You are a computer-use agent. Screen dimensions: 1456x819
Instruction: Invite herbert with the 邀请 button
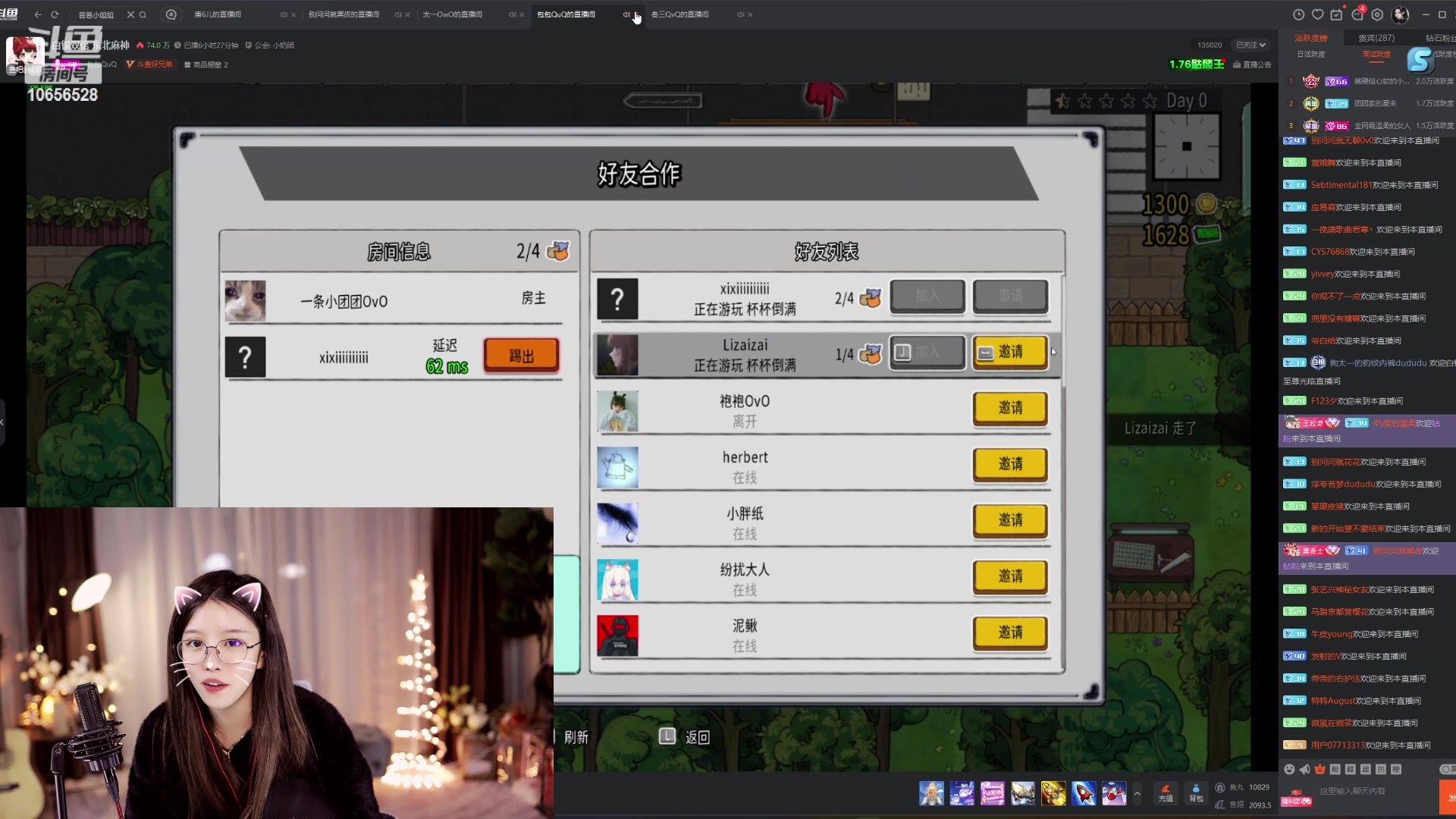(1010, 464)
